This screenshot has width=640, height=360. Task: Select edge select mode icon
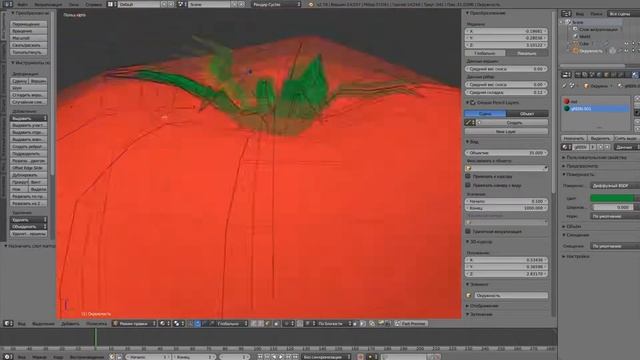coord(261,323)
